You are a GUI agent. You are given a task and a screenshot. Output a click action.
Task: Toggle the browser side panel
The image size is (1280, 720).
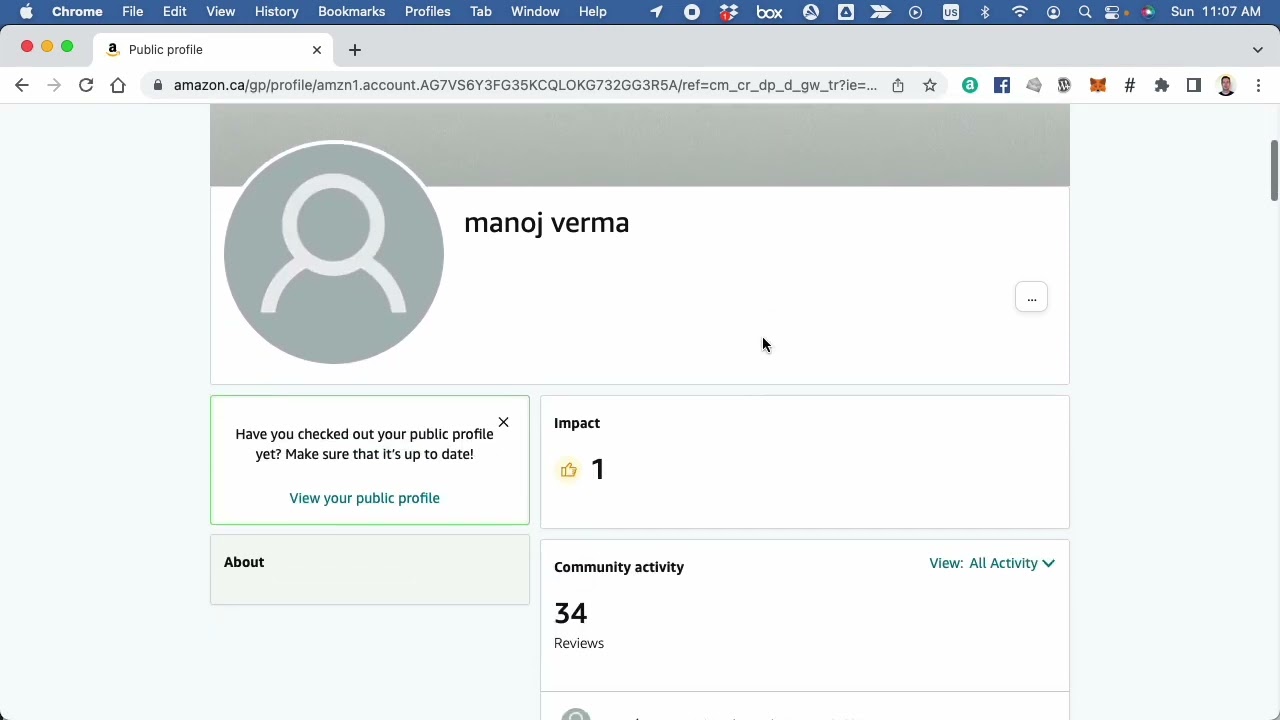(1194, 85)
